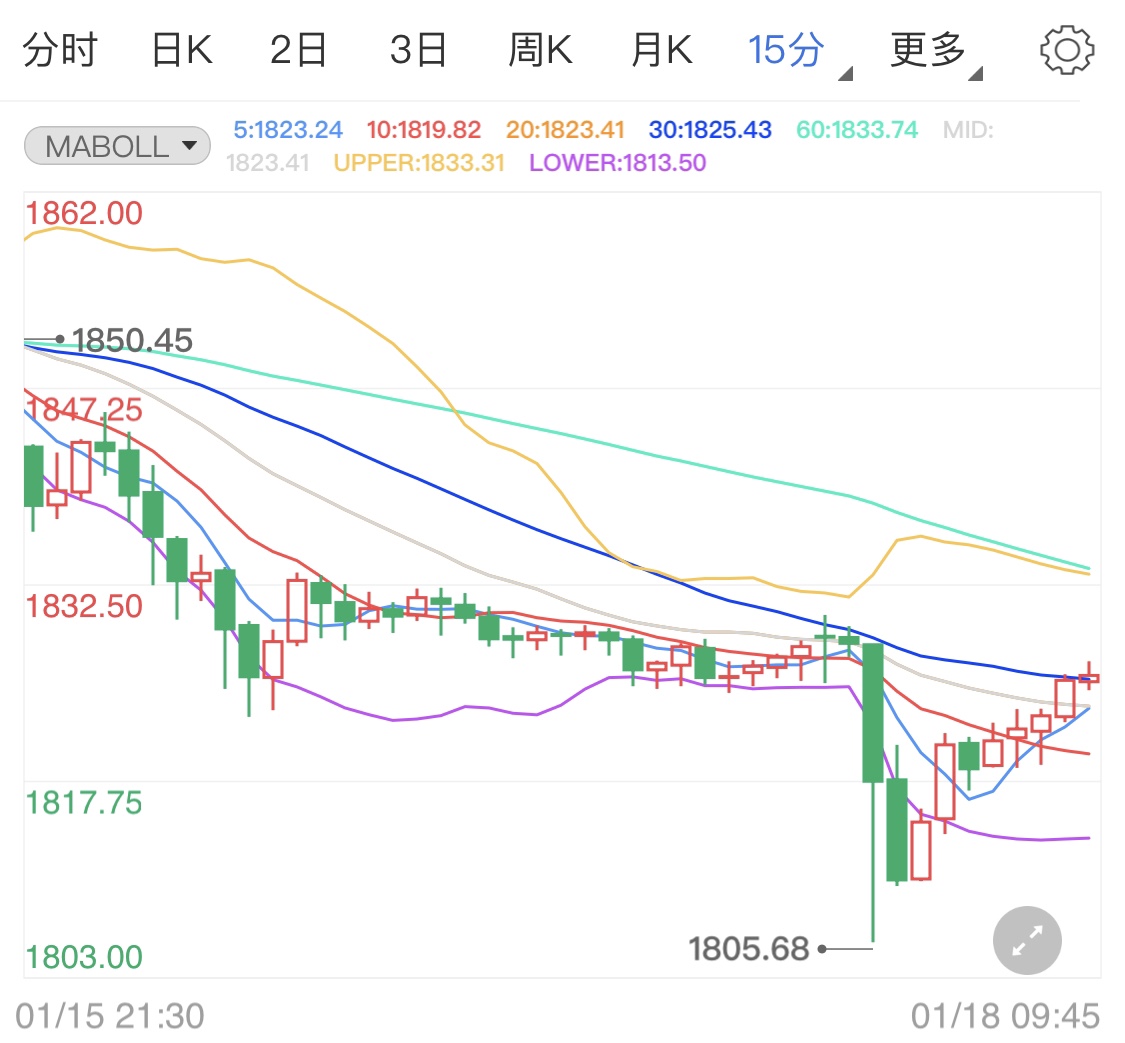The height and width of the screenshot is (1043, 1125).
Task: Open the chart settings gear
Action: tap(1066, 48)
